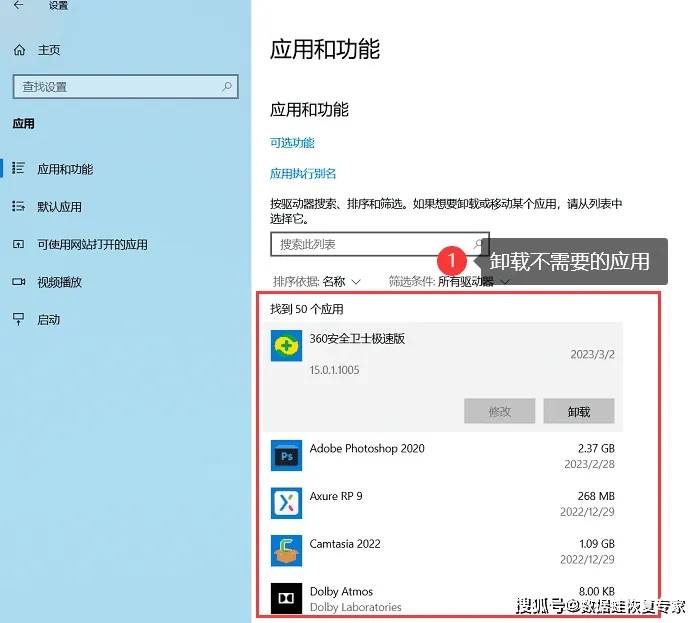Click the 可选功能 link

292,143
